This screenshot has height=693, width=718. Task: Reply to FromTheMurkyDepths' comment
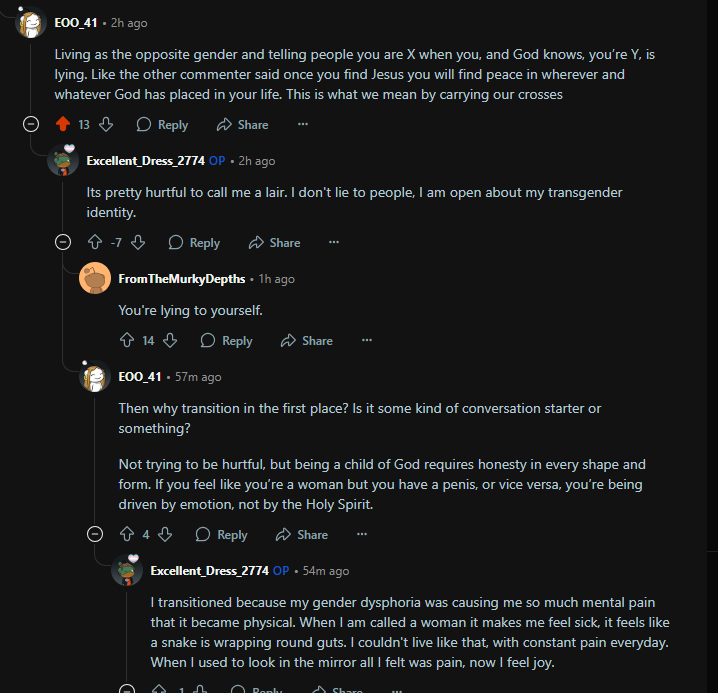tap(226, 341)
